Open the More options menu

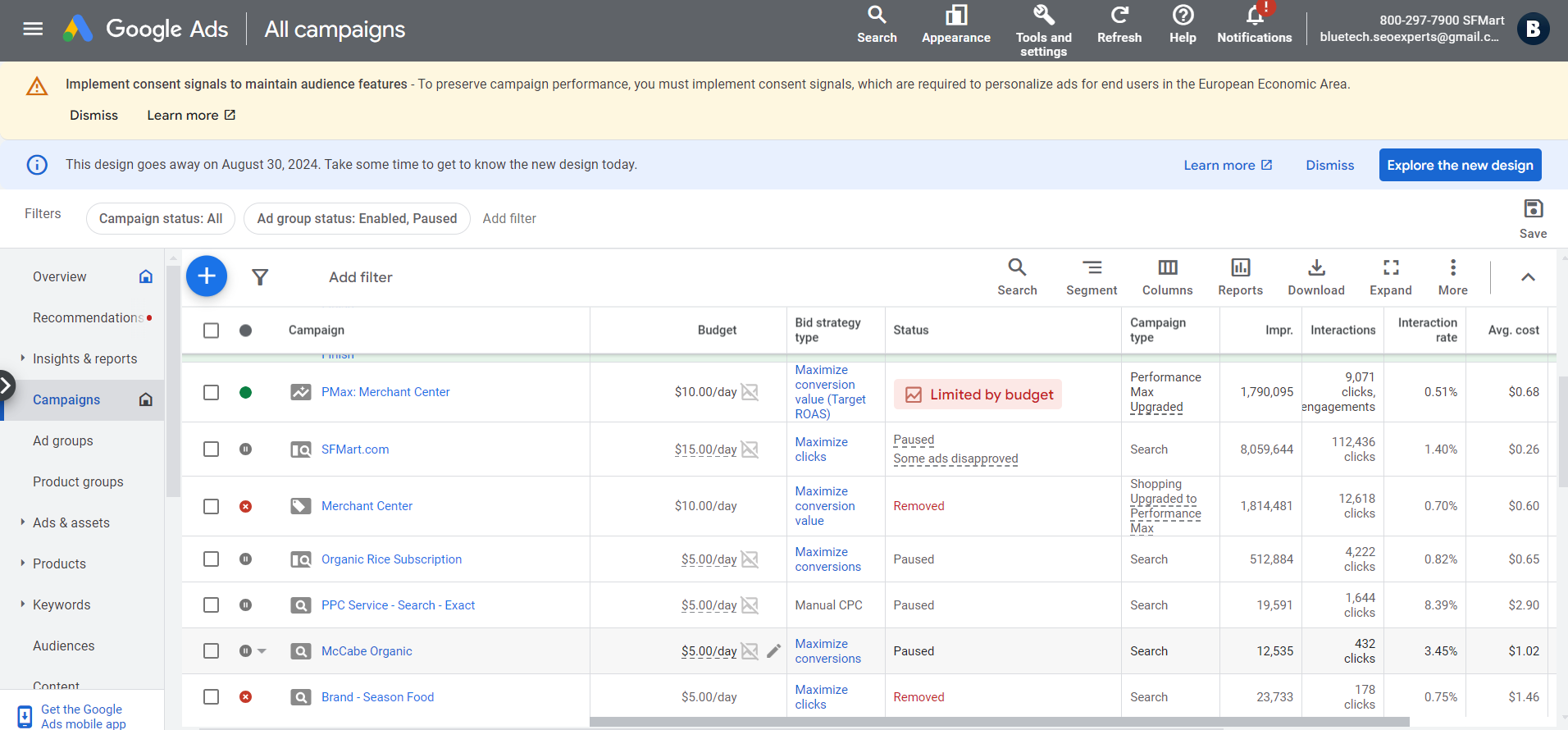[1452, 277]
